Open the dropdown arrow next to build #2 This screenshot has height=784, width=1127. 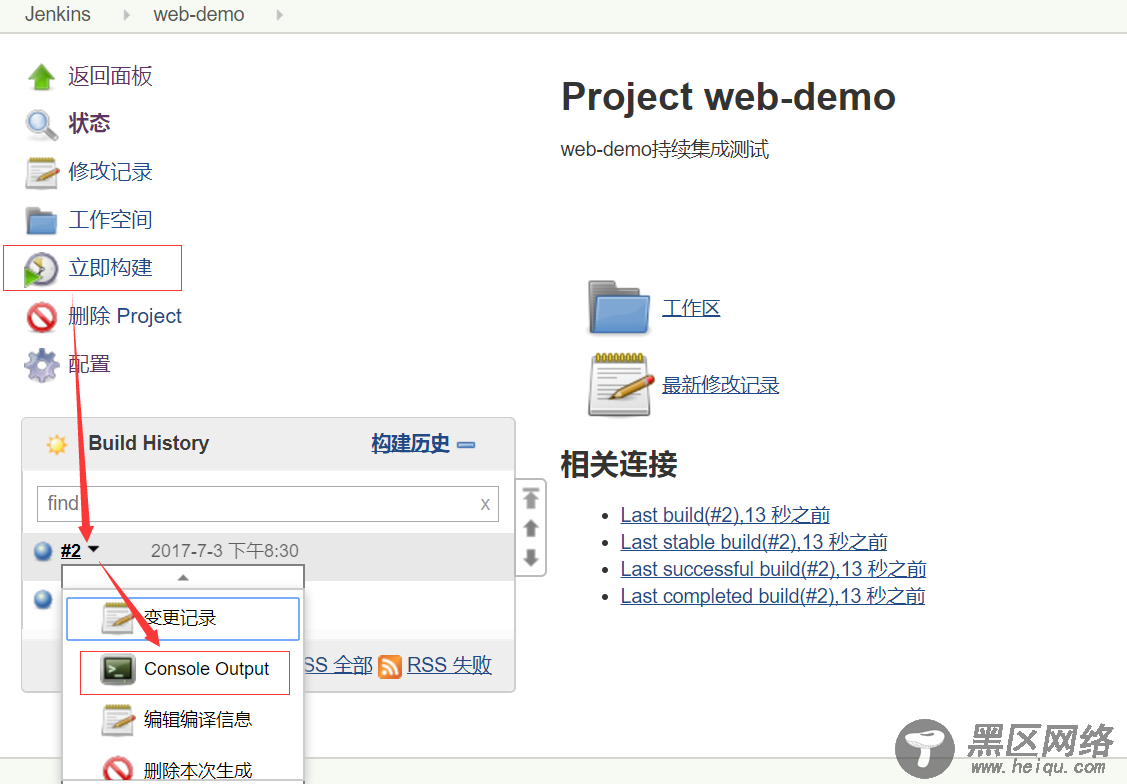tap(93, 549)
